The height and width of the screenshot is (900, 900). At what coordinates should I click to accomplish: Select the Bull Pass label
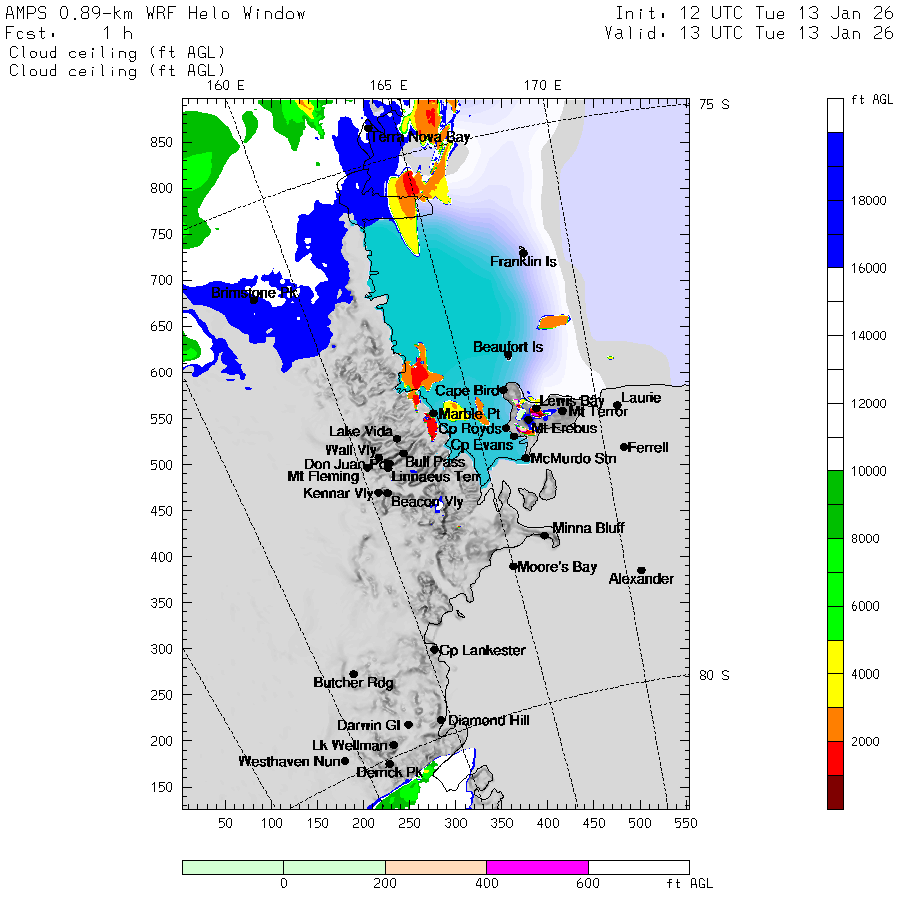point(435,462)
